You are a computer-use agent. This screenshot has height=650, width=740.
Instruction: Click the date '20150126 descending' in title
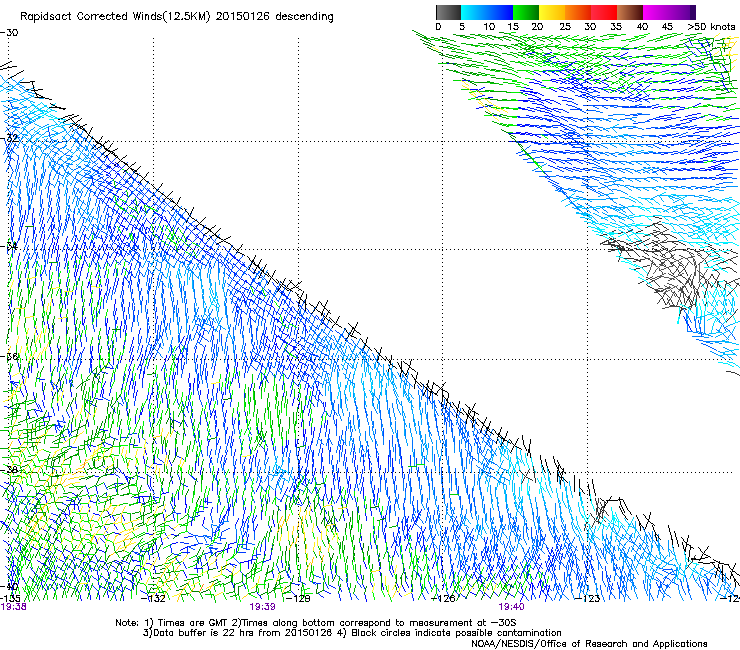(275, 17)
